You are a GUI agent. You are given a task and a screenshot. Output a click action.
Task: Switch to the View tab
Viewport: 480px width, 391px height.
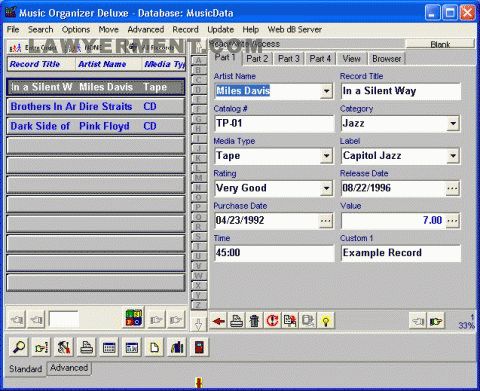pyautogui.click(x=351, y=59)
